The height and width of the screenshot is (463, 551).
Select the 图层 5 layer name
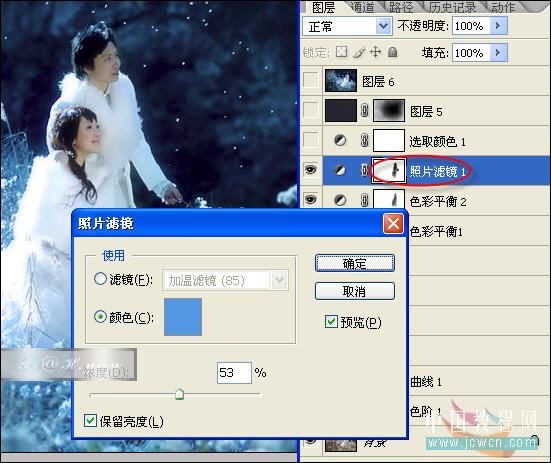tap(426, 112)
